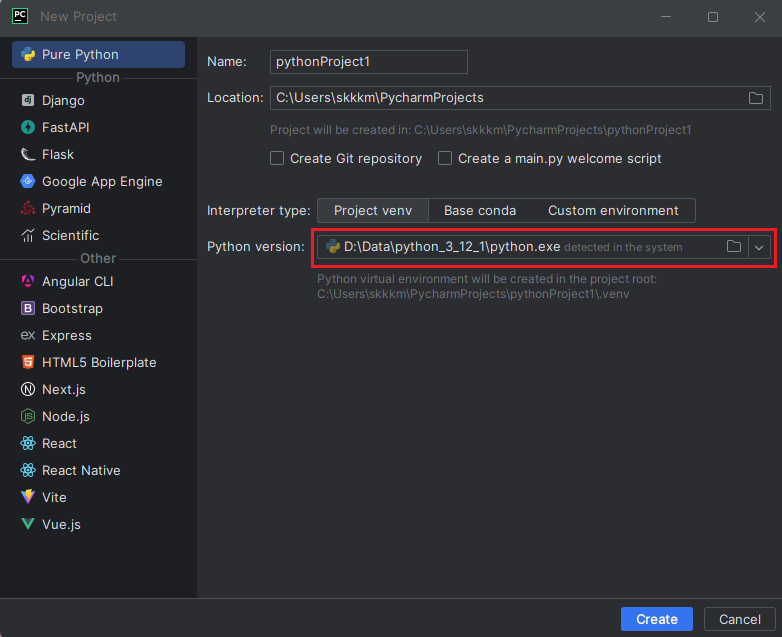Select the Pure Python project type
This screenshot has width=782, height=637.
point(98,54)
